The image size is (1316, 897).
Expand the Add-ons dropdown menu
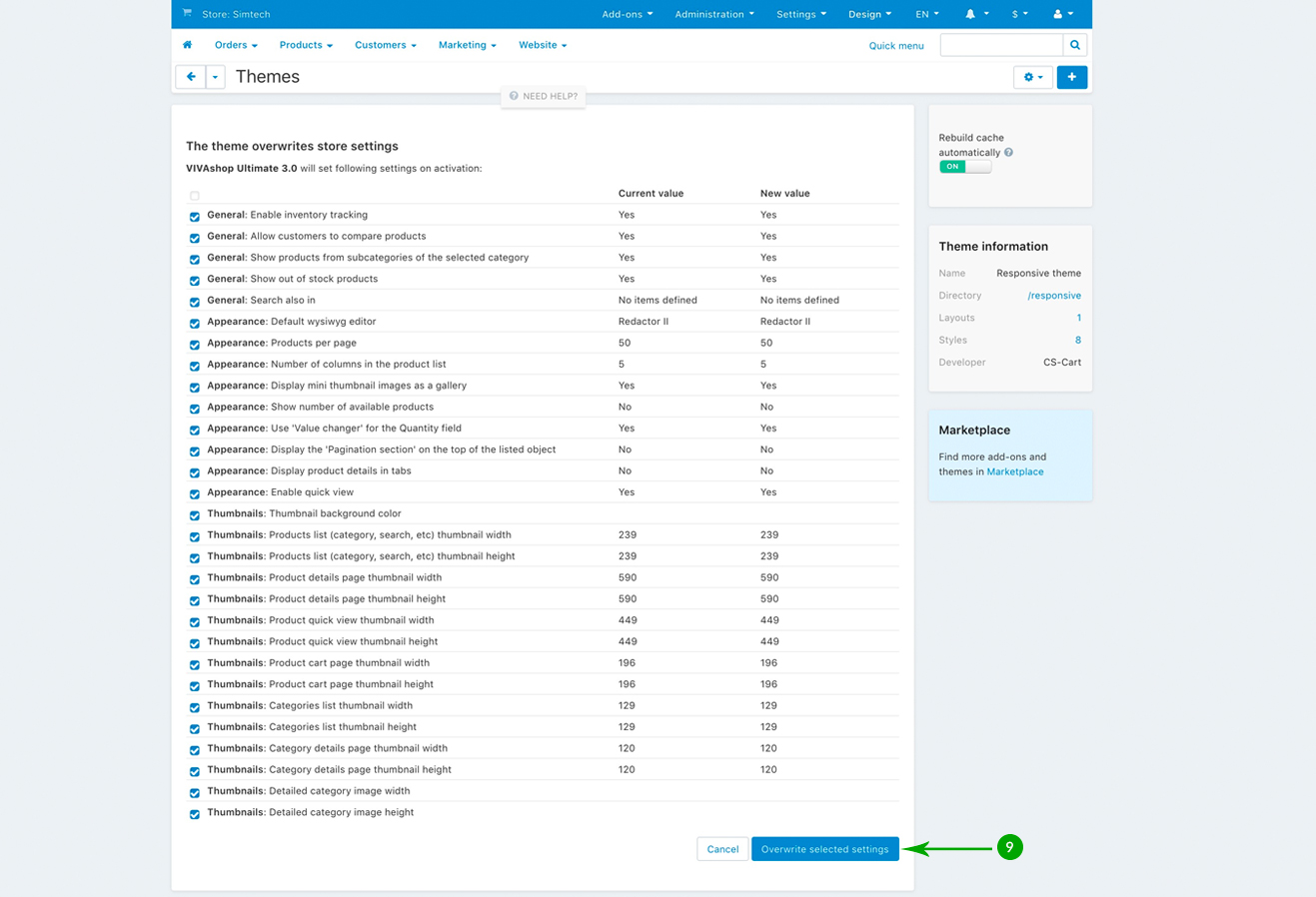tap(627, 14)
